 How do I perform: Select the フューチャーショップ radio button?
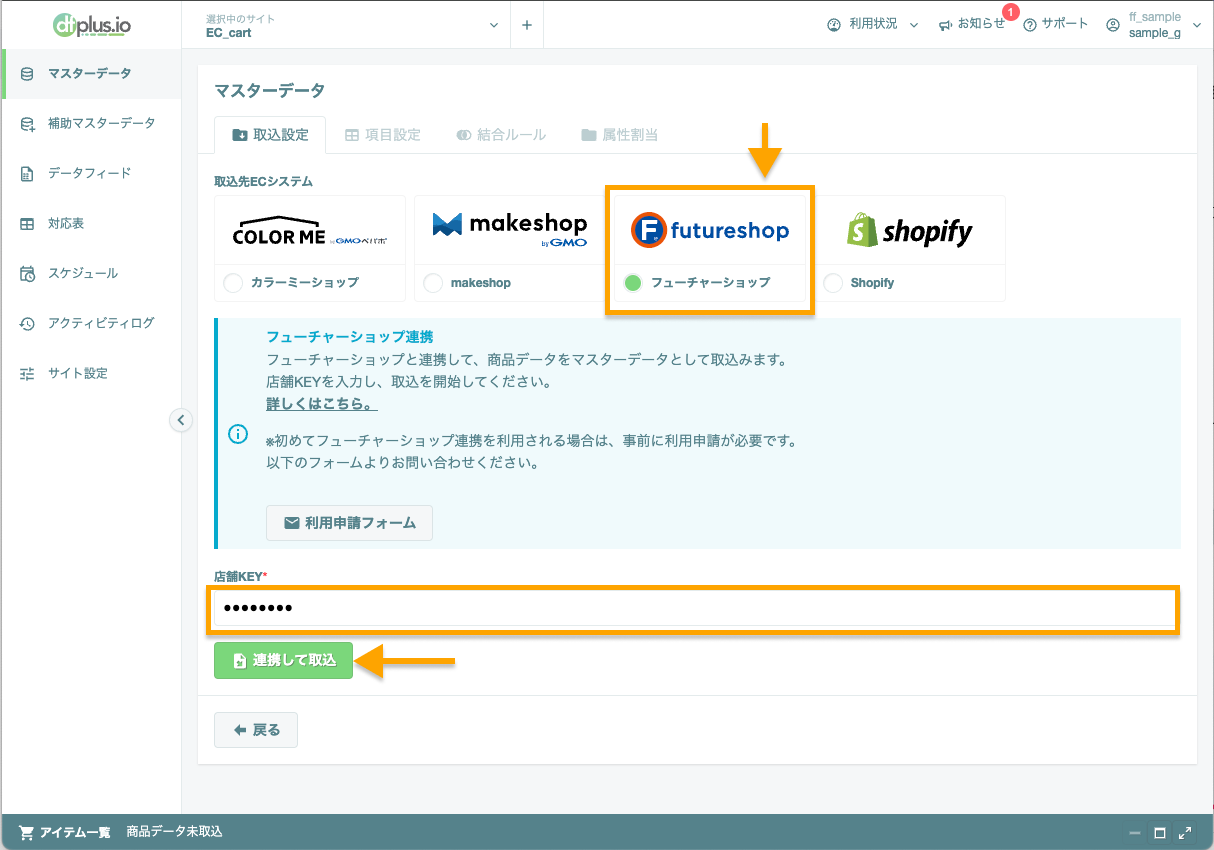(x=632, y=283)
